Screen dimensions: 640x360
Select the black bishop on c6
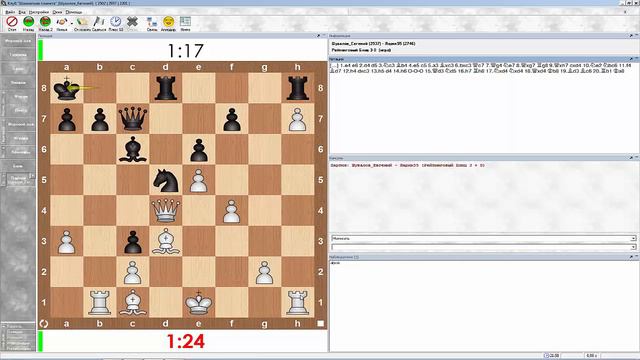click(x=133, y=149)
